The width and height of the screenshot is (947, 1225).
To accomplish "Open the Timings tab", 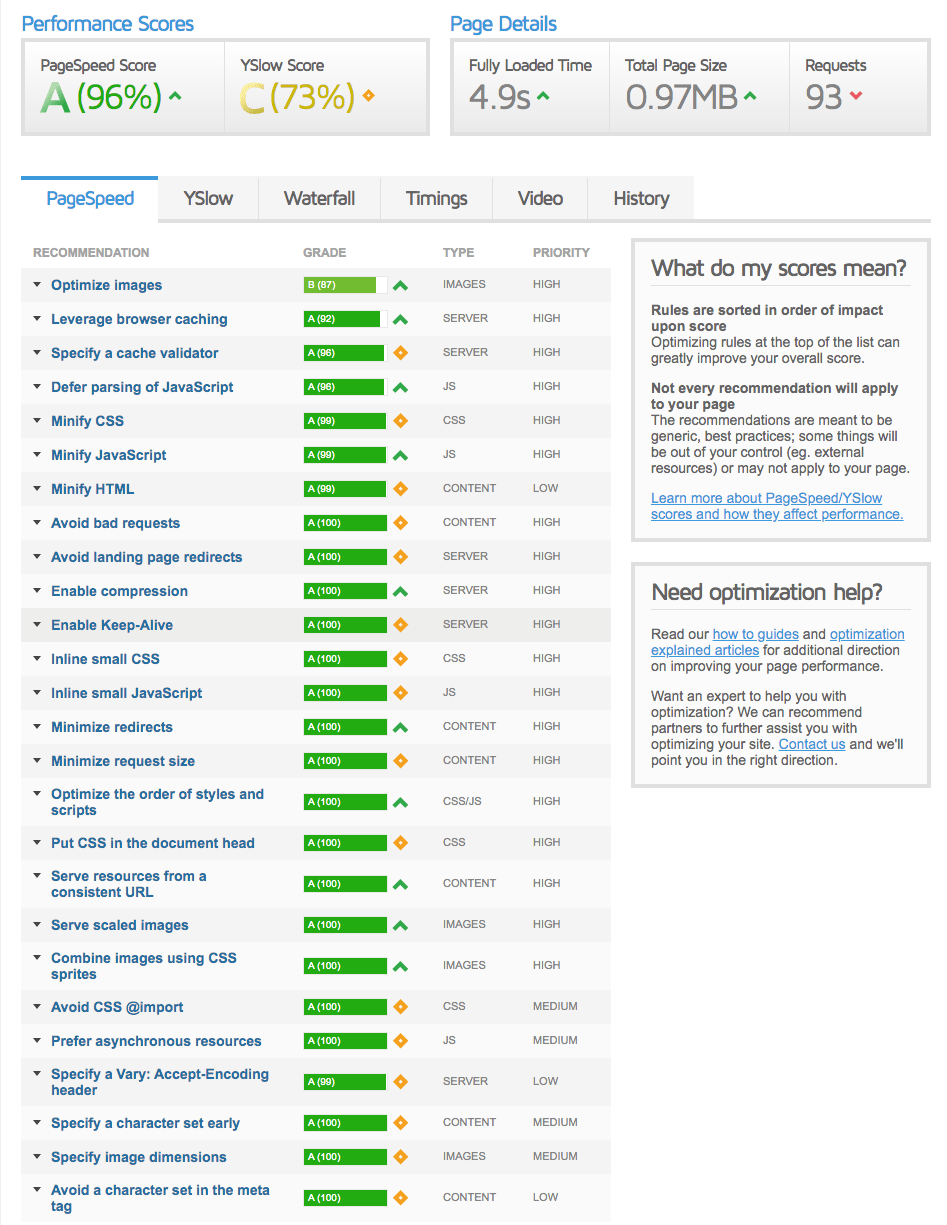I will tap(437, 198).
